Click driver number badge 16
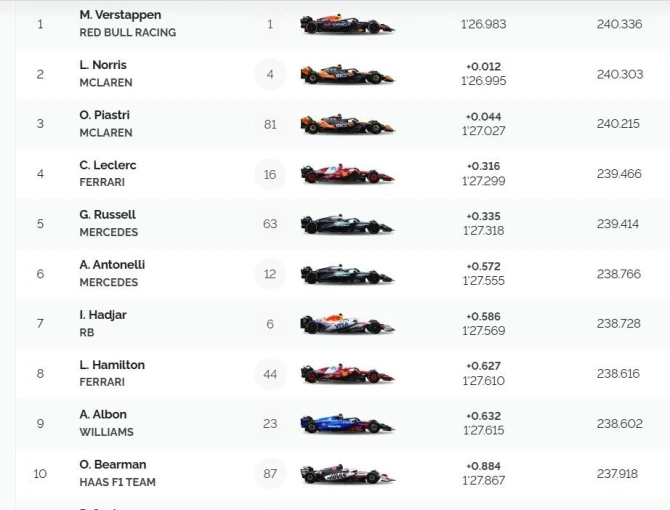 [270, 174]
